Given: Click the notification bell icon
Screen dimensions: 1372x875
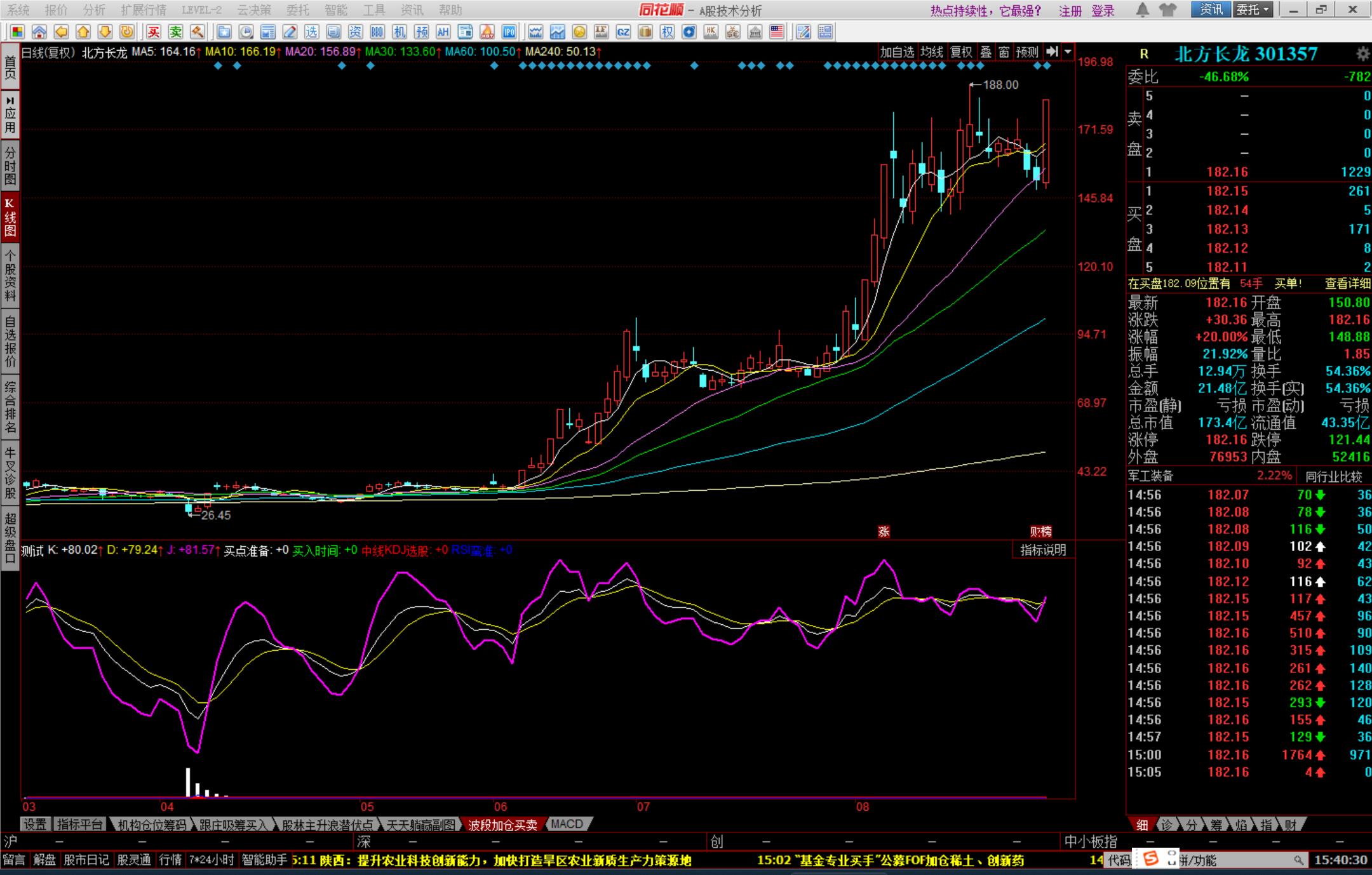Looking at the screenshot, I should click(x=1142, y=10).
